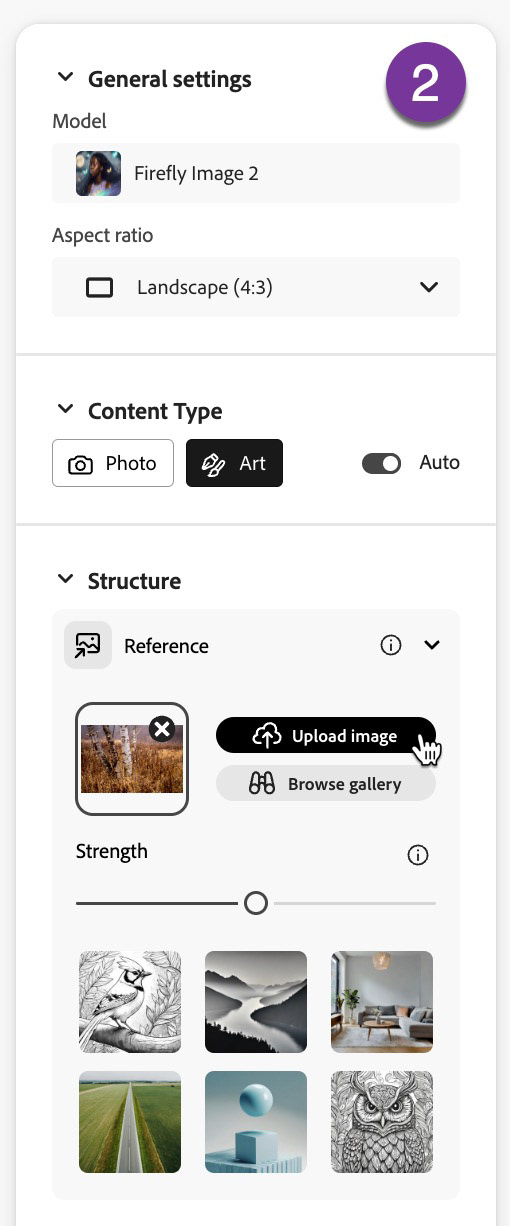This screenshot has height=1226, width=510.
Task: Open the info icon next to Reference
Action: coord(391,645)
